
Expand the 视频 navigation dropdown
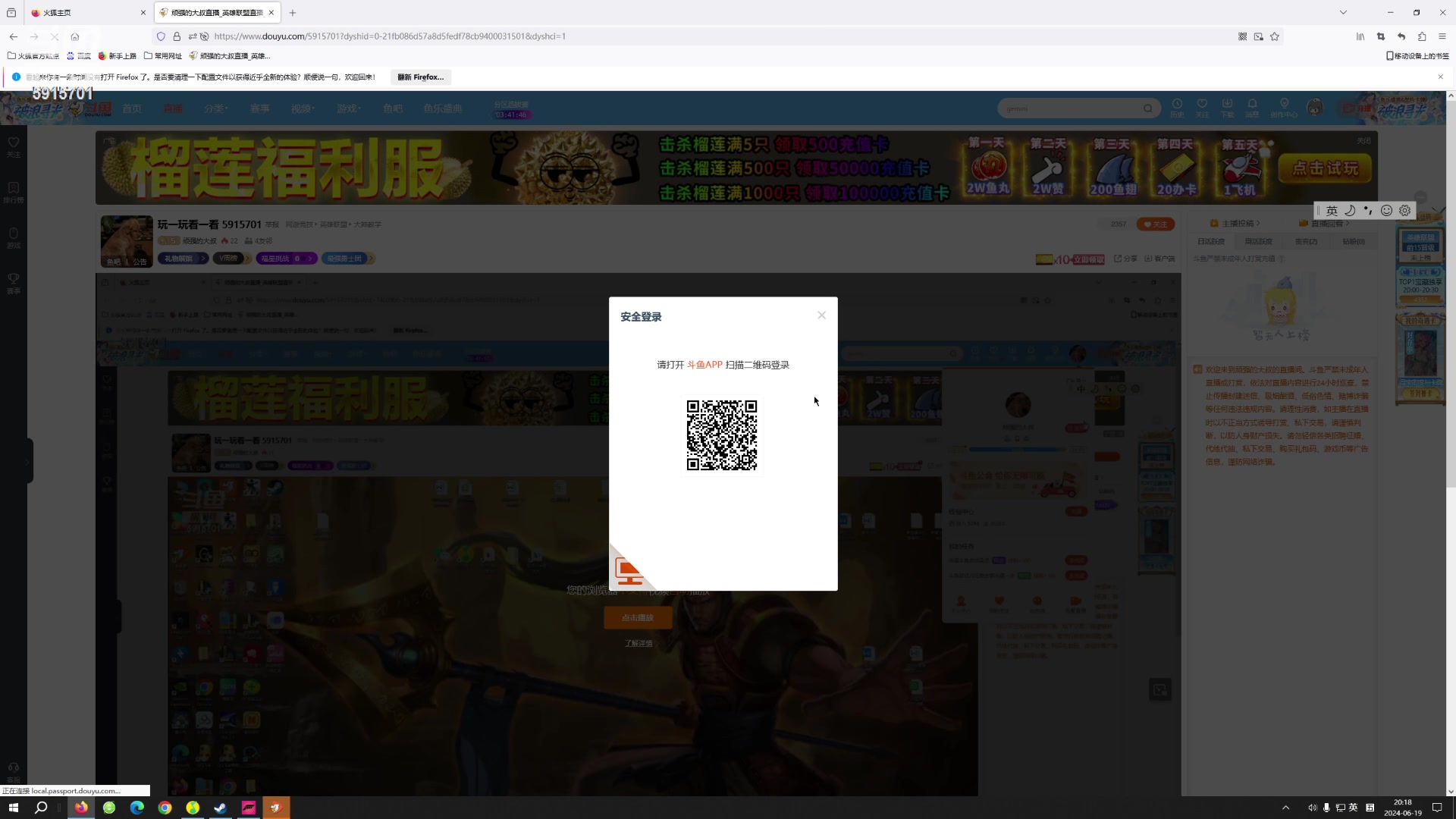(303, 108)
